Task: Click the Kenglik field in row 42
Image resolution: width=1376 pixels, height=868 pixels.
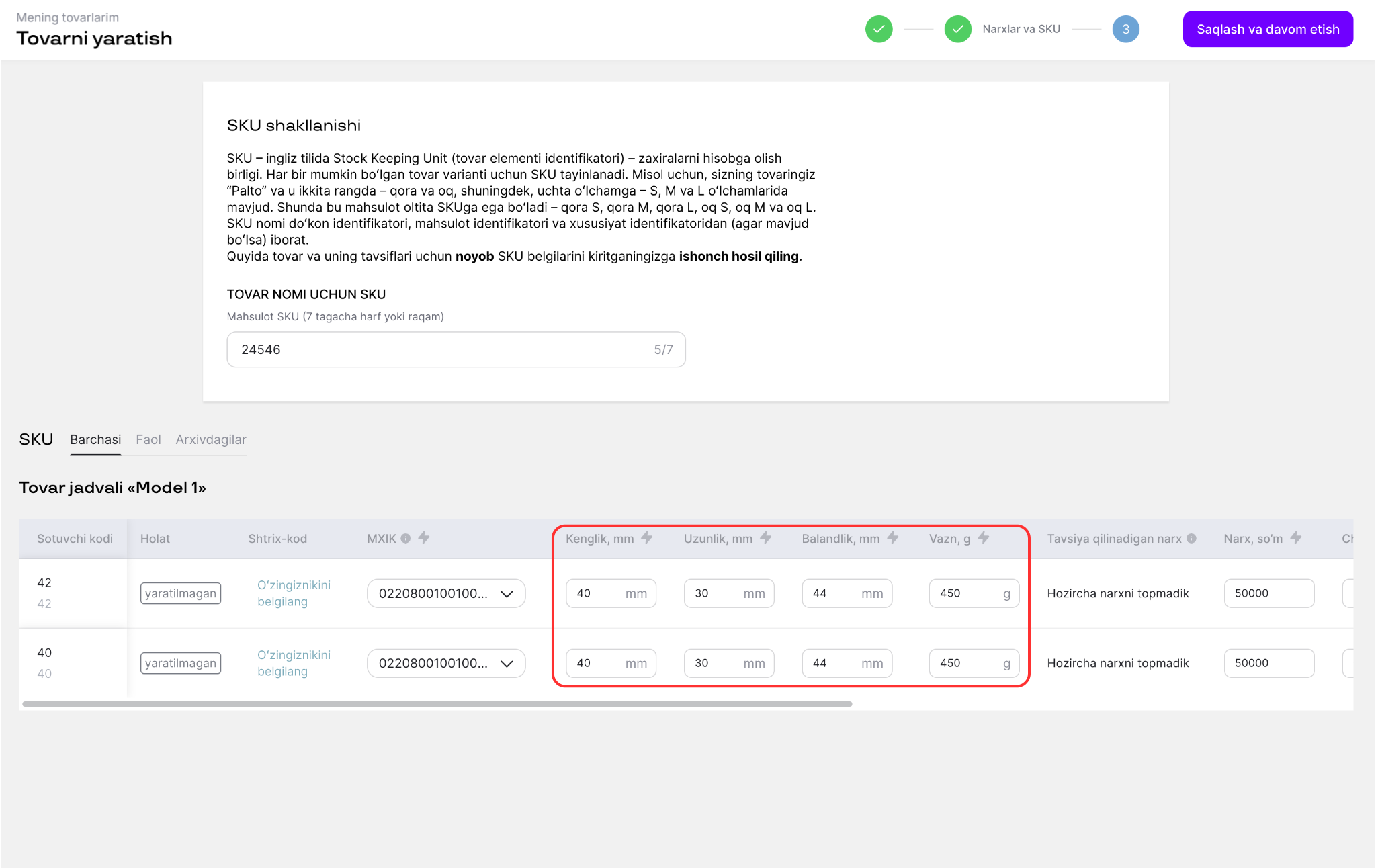Action: click(611, 593)
